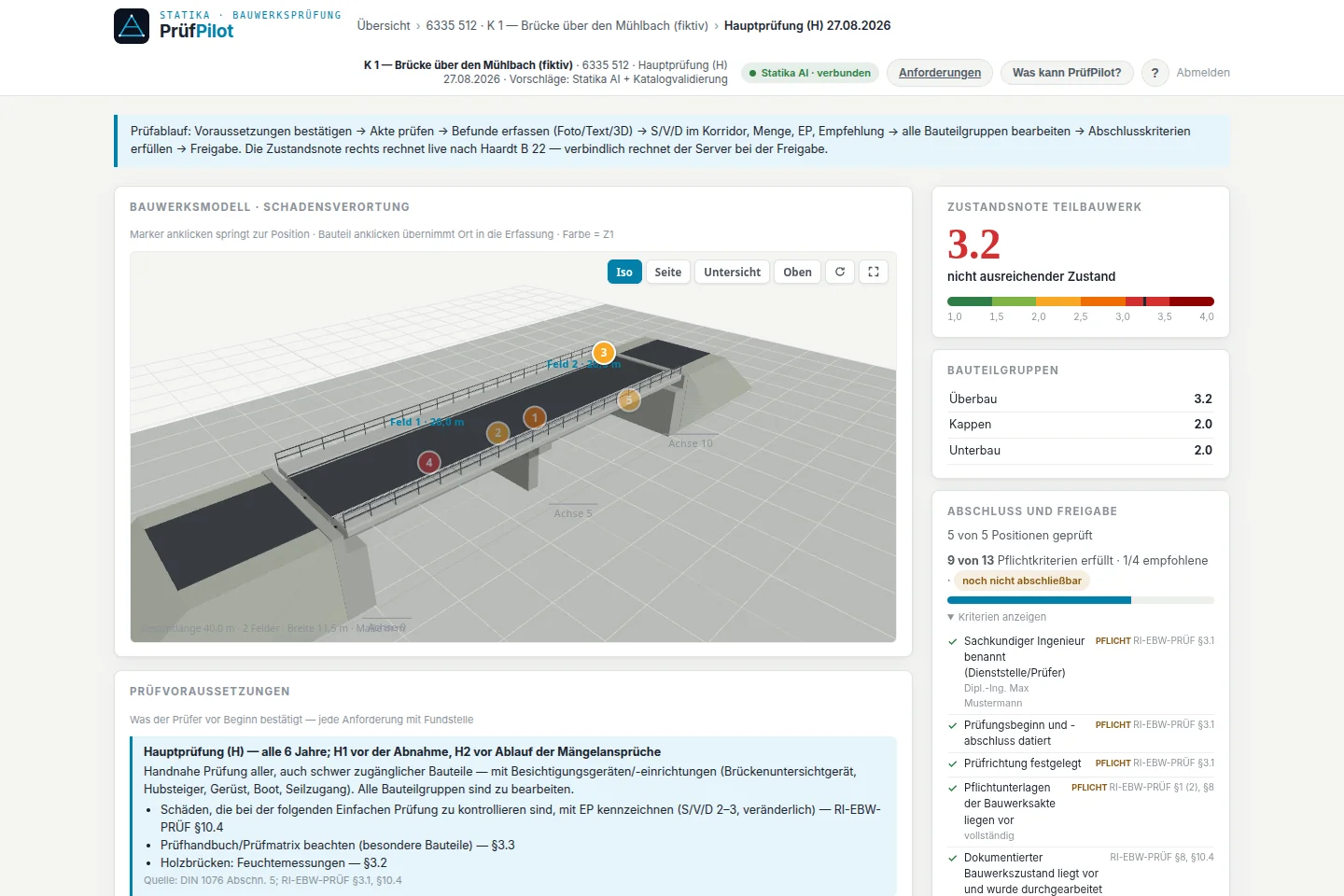Viewport: 1344px width, 896px height.
Task: Go to Übersicht in the breadcrumb
Action: [384, 25]
